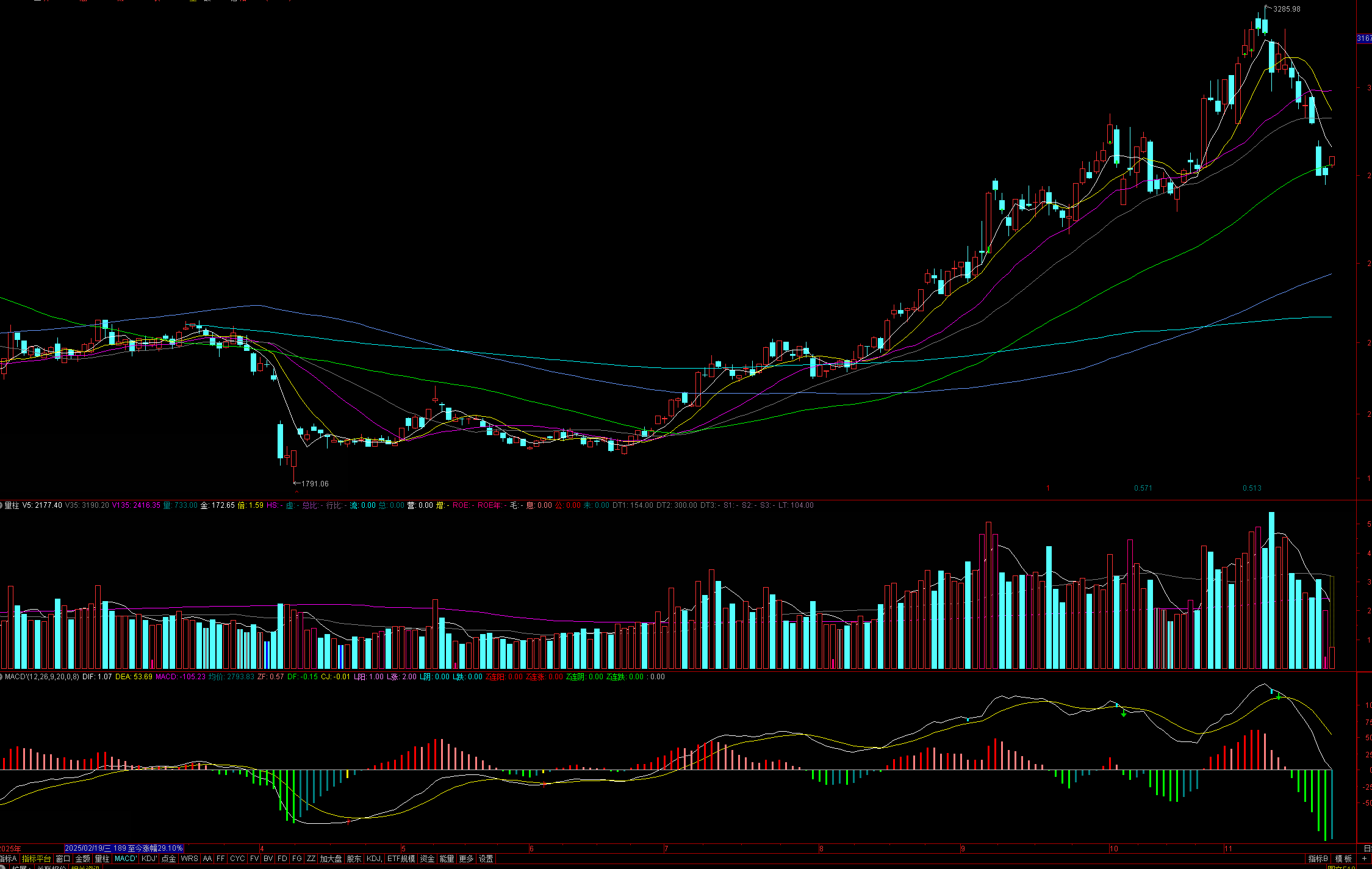Open the 更多 more indicators menu

point(466,859)
